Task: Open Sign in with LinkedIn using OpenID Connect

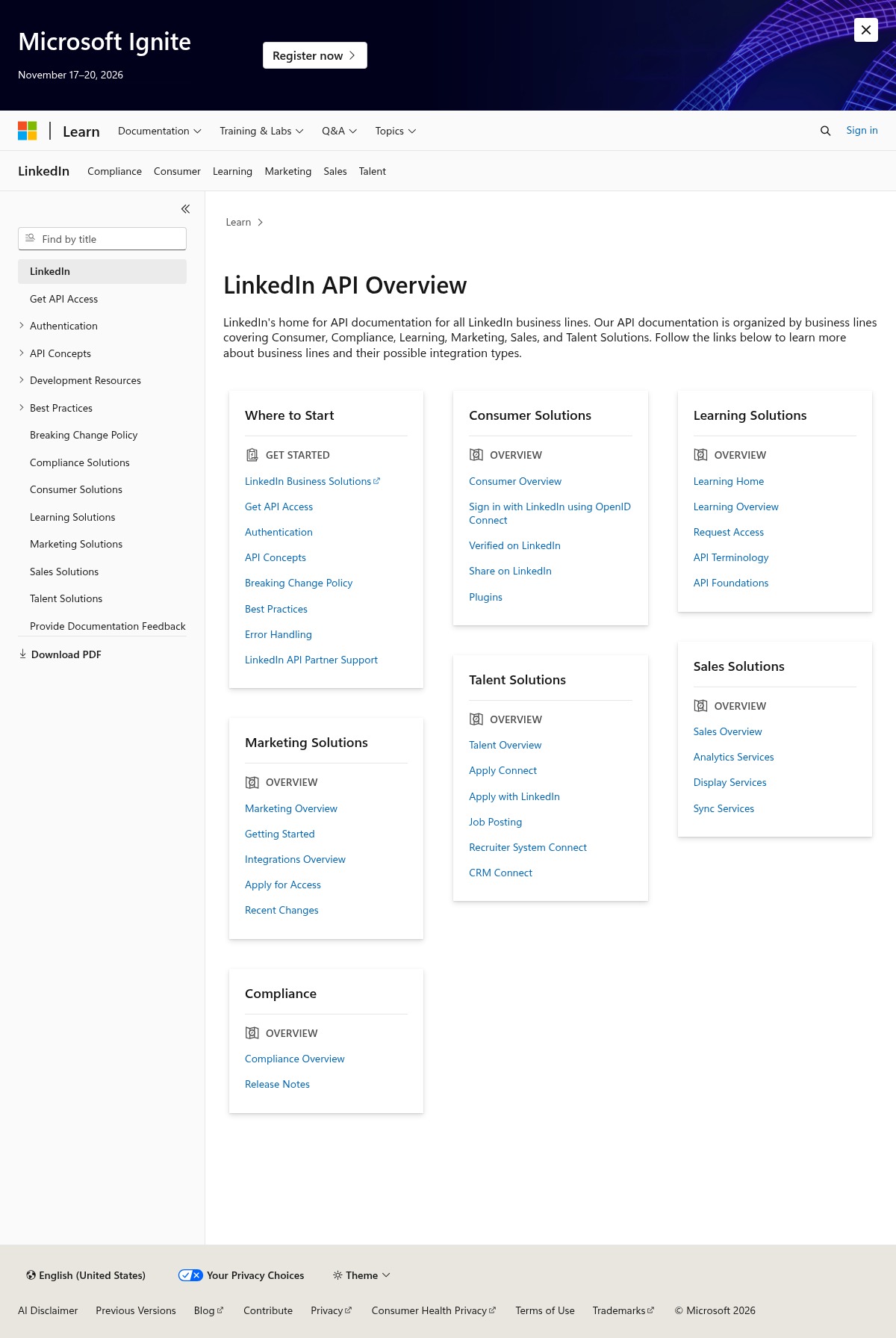Action: (550, 513)
